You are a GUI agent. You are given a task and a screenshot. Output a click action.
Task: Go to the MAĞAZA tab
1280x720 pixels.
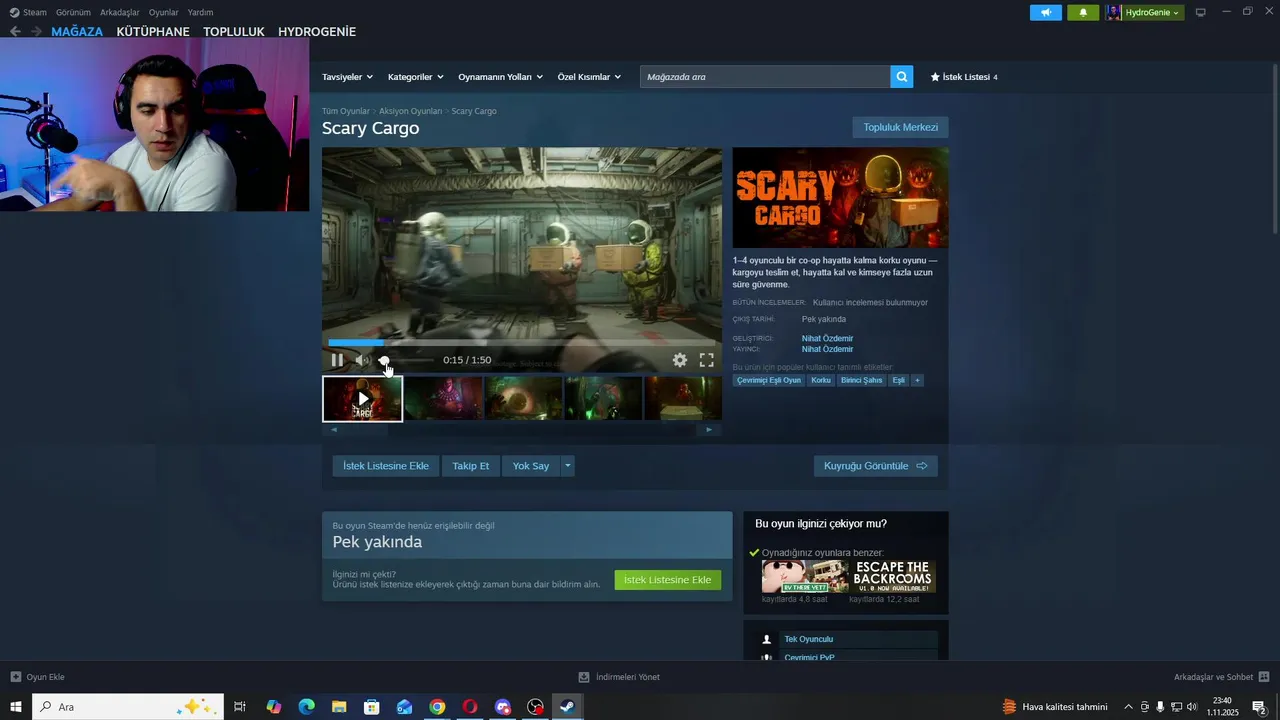(77, 32)
